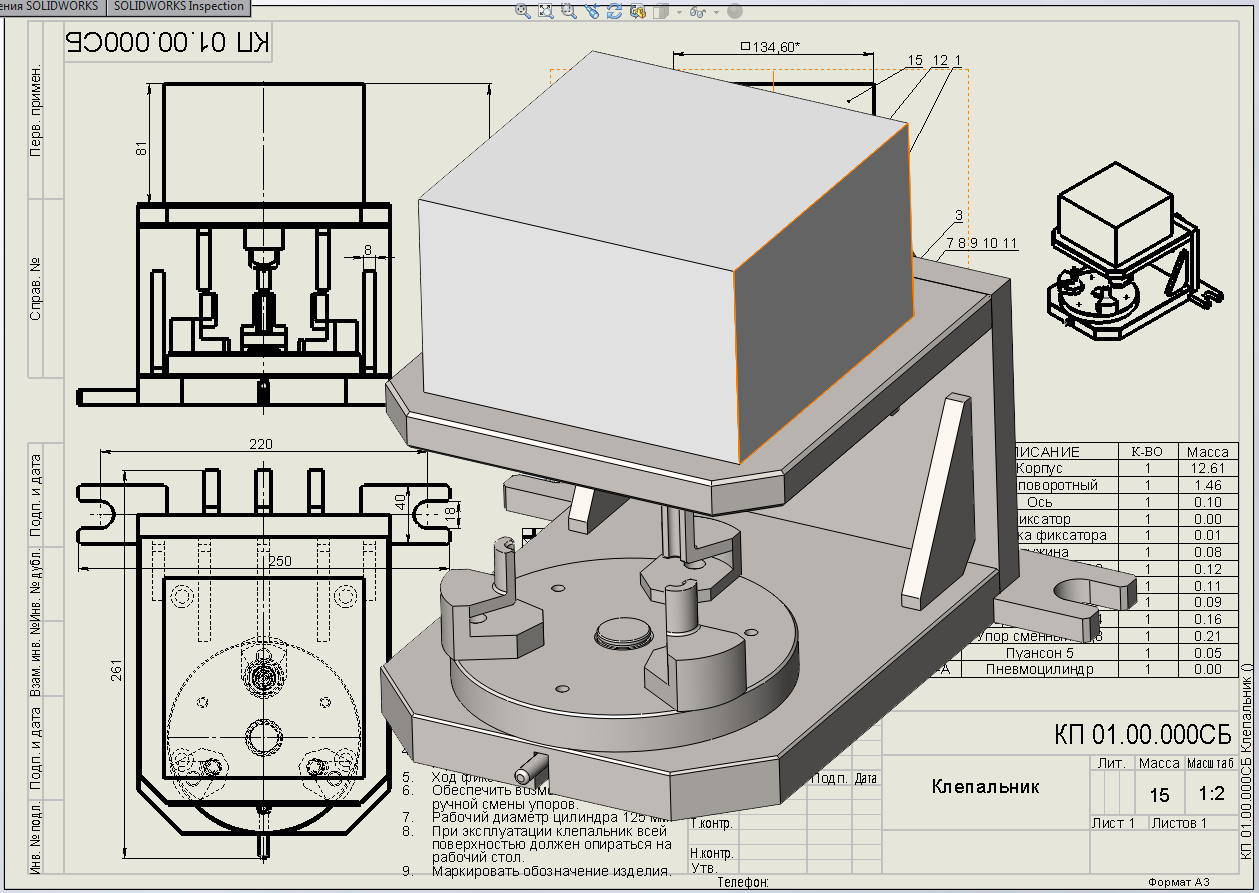The width and height of the screenshot is (1259, 893).
Task: Click the Телефон: label at bottom
Action: coord(744,881)
